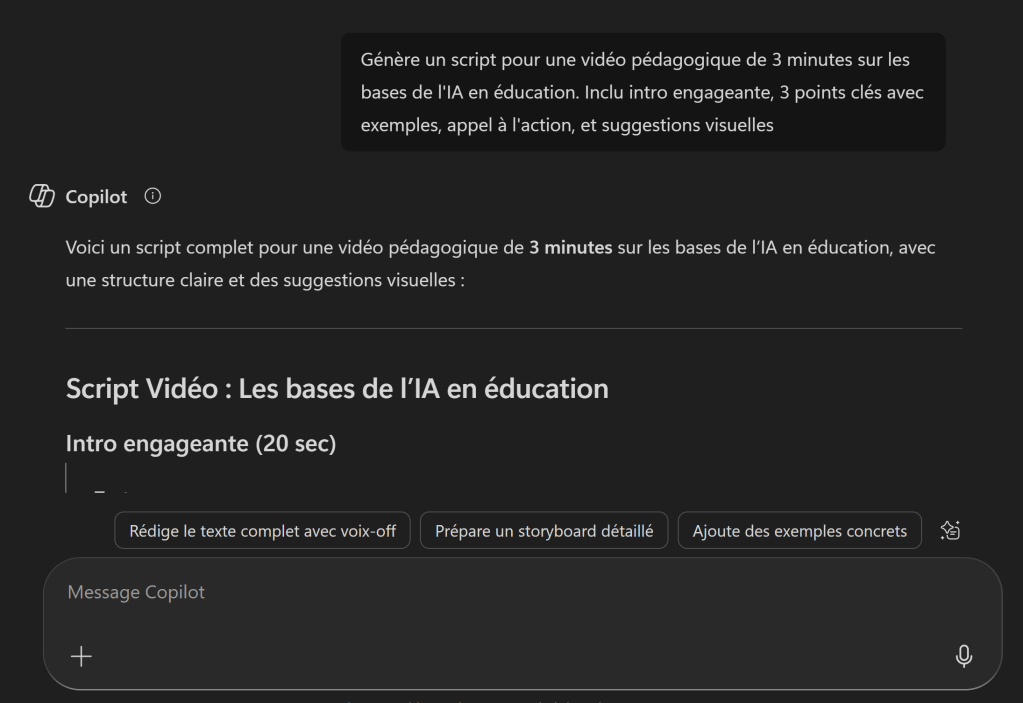1023x703 pixels.
Task: Click the rounded message composer box
Action: pos(525,625)
